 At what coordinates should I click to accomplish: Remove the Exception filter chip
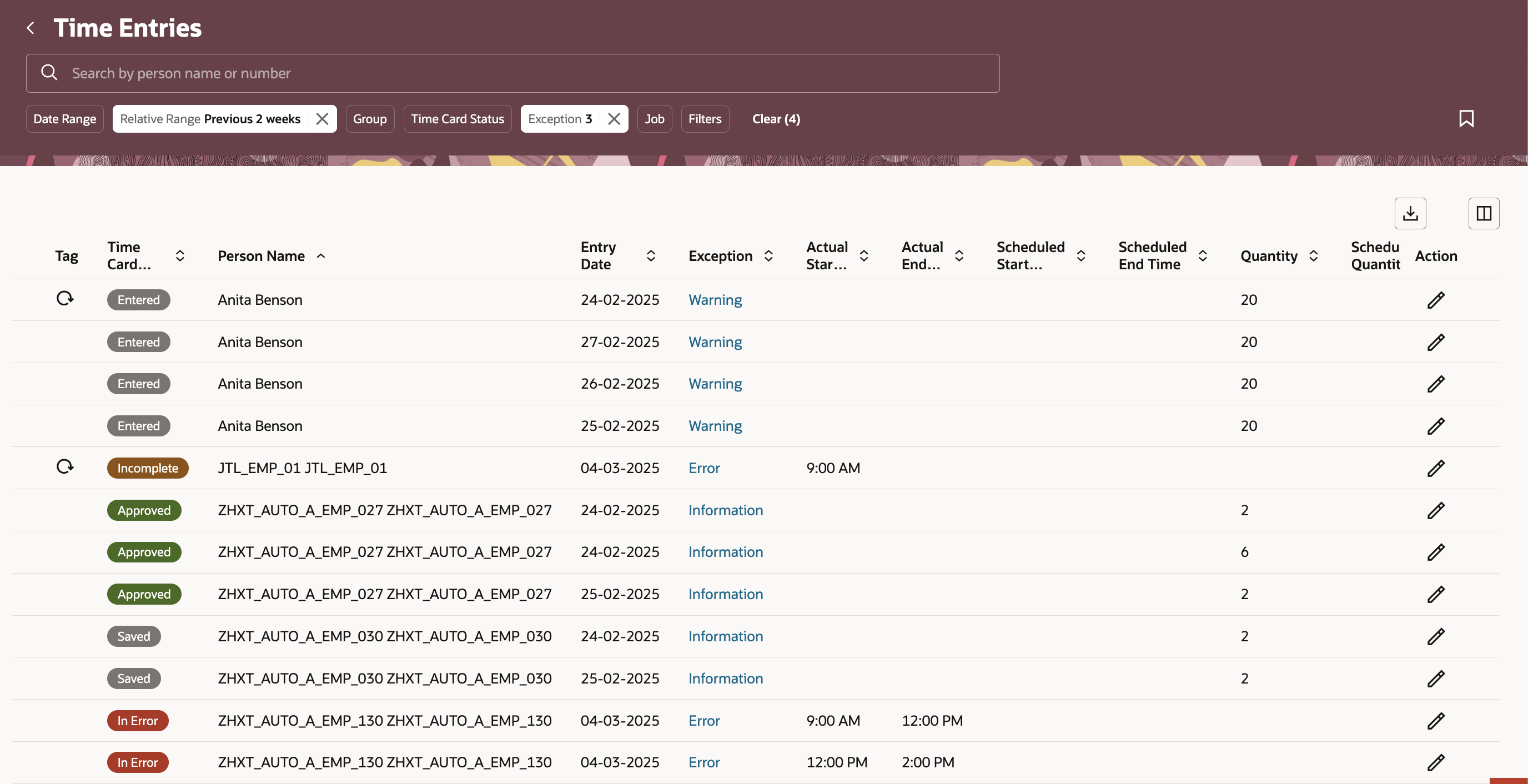(614, 119)
